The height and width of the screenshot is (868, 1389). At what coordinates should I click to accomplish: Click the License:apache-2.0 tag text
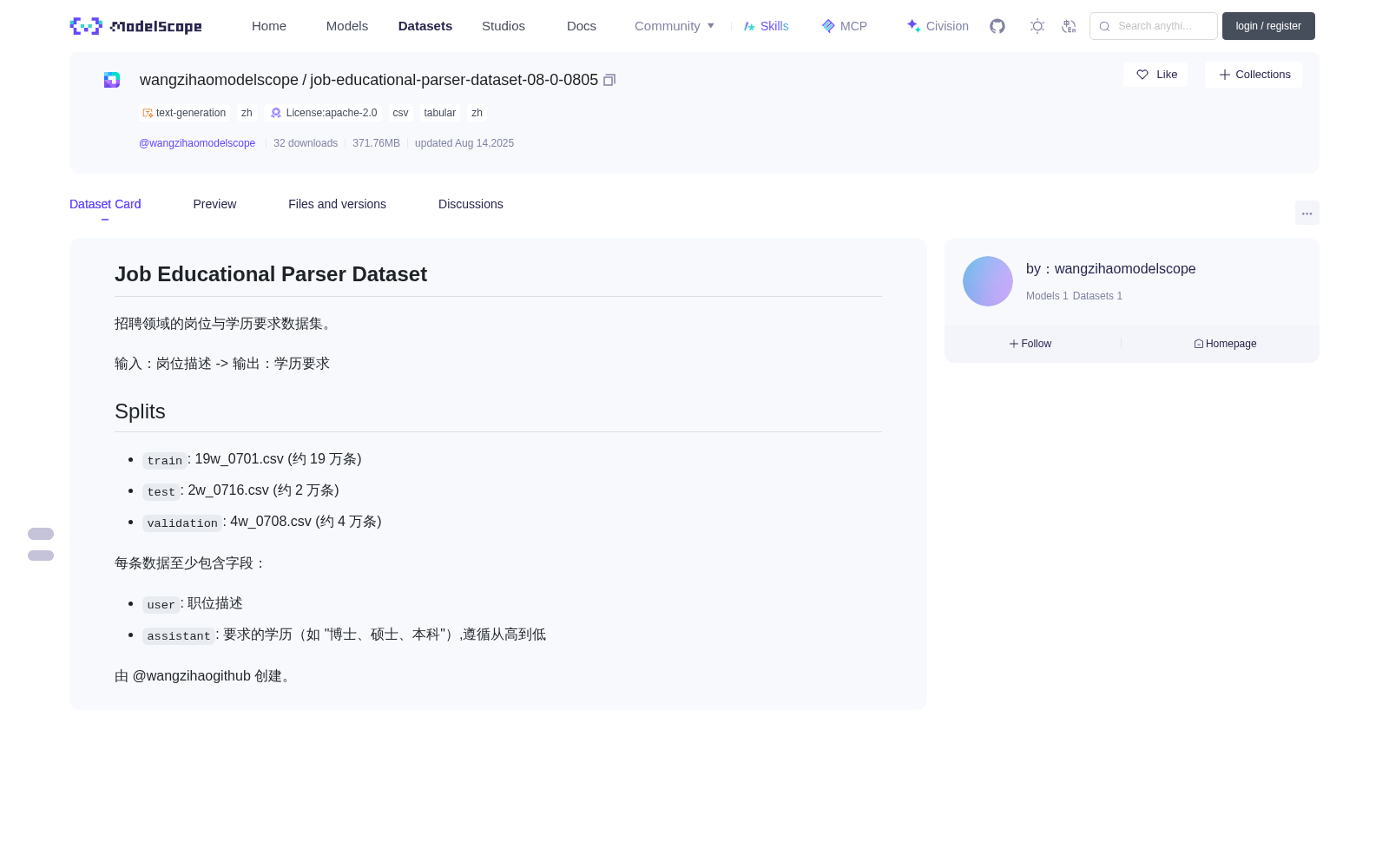pos(332,113)
